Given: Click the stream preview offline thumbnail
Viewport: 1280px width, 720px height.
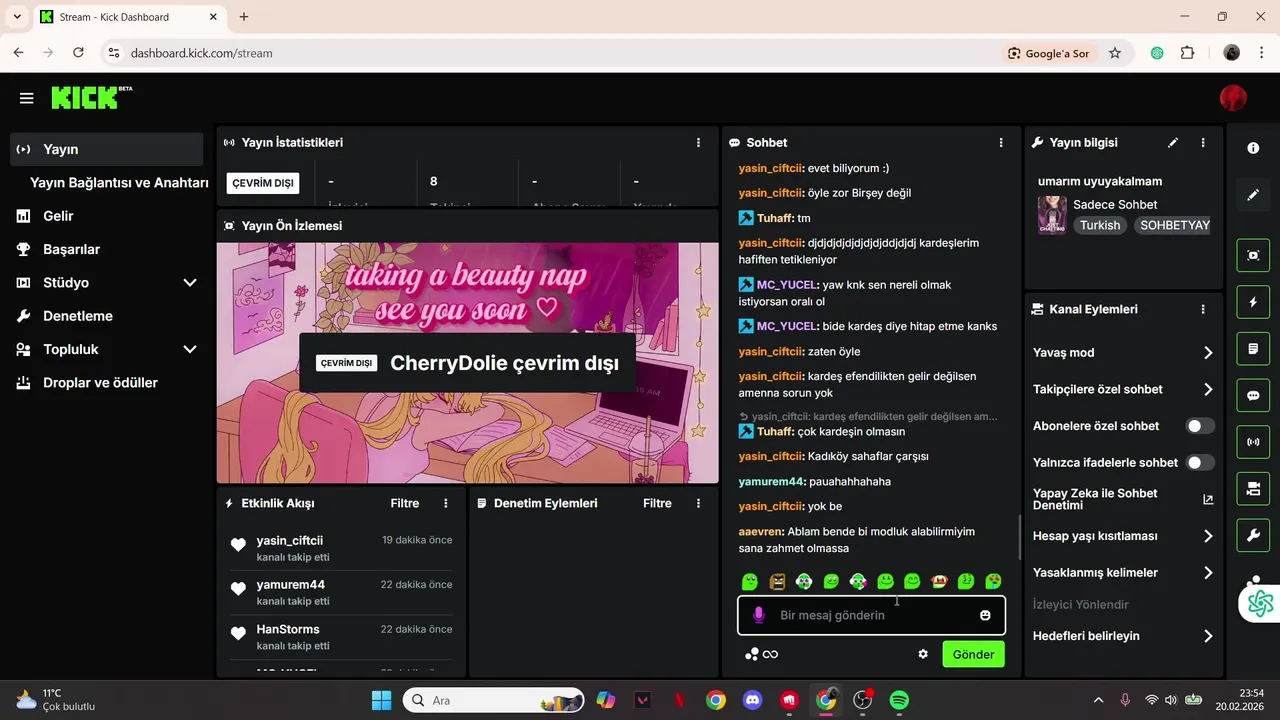Looking at the screenshot, I should click(468, 363).
